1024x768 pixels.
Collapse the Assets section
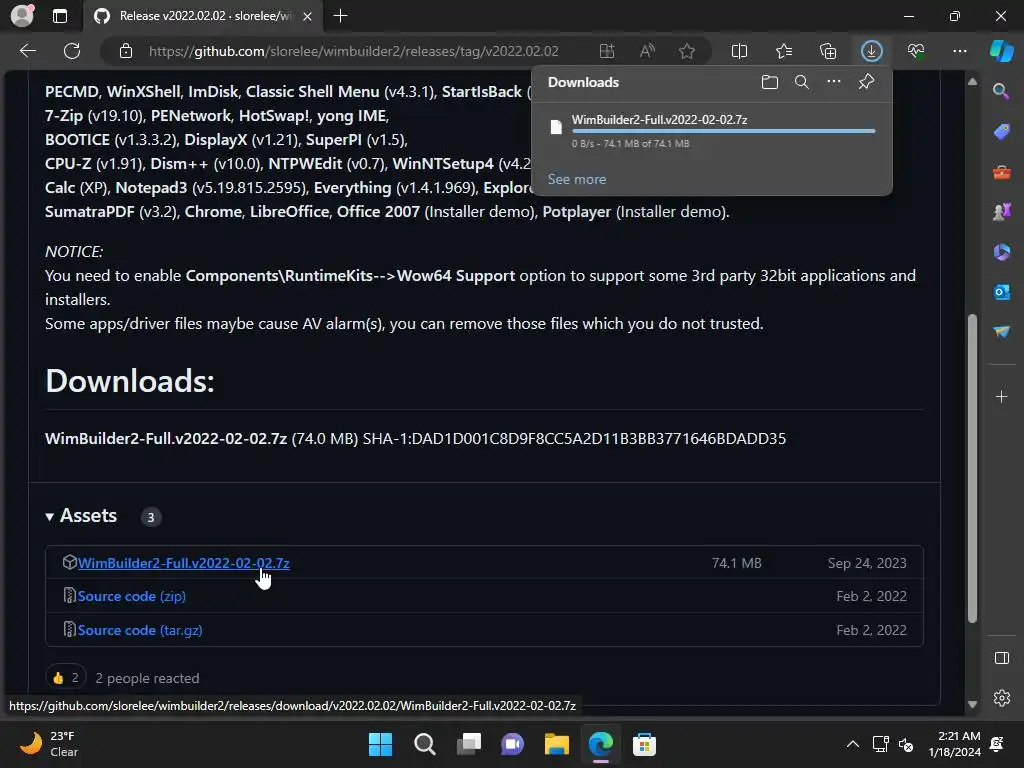(81, 516)
